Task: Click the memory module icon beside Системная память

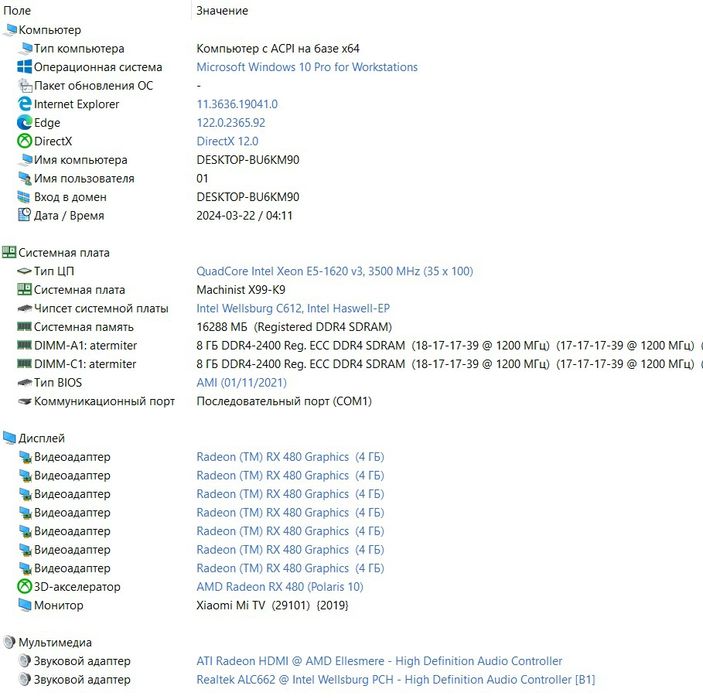Action: pyautogui.click(x=24, y=326)
